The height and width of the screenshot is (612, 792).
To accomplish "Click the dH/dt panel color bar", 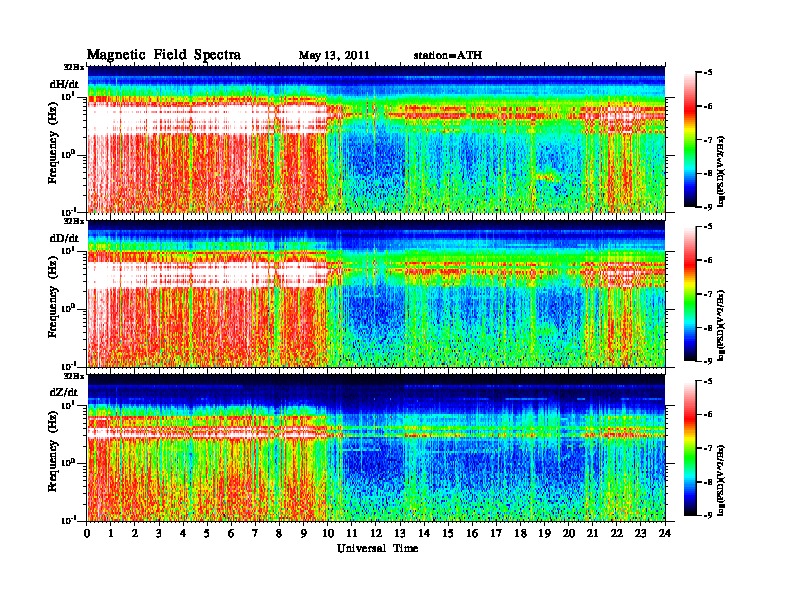I will pyautogui.click(x=689, y=140).
